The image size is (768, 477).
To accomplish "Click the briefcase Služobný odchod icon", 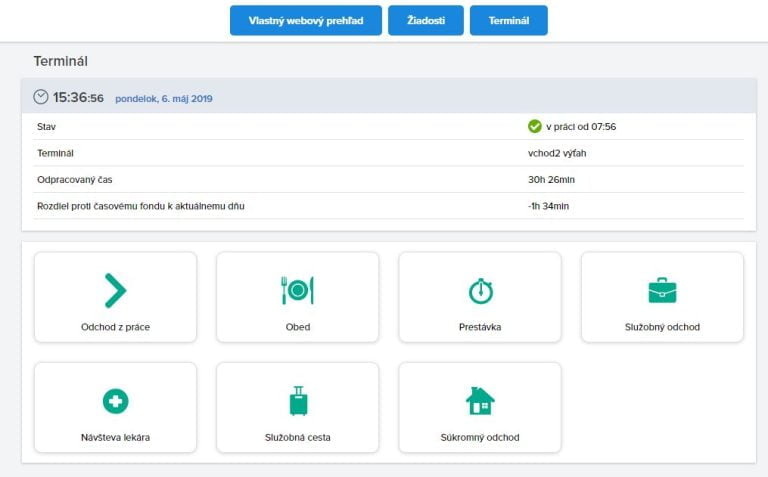I will click(x=662, y=290).
